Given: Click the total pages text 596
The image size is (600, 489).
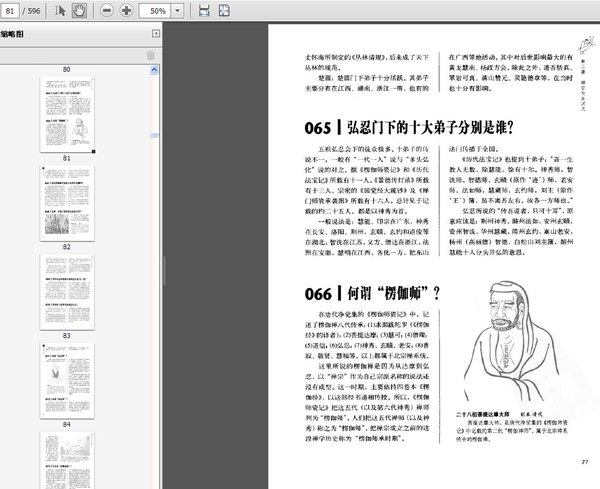Looking at the screenshot, I should (x=34, y=11).
